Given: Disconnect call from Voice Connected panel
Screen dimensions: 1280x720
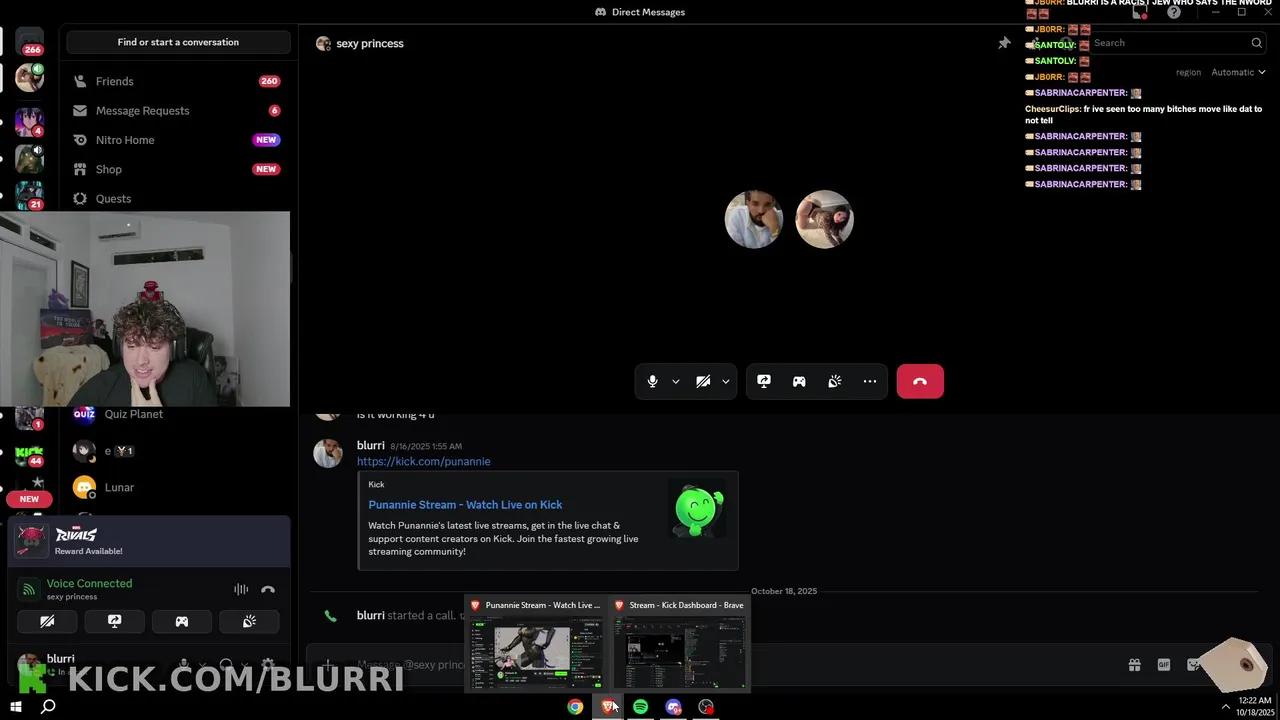Looking at the screenshot, I should (268, 590).
